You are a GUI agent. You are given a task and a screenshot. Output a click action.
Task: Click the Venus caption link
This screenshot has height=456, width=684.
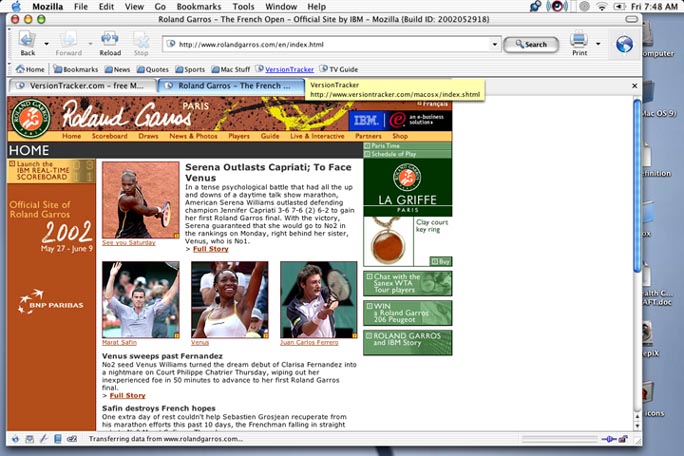coord(200,343)
